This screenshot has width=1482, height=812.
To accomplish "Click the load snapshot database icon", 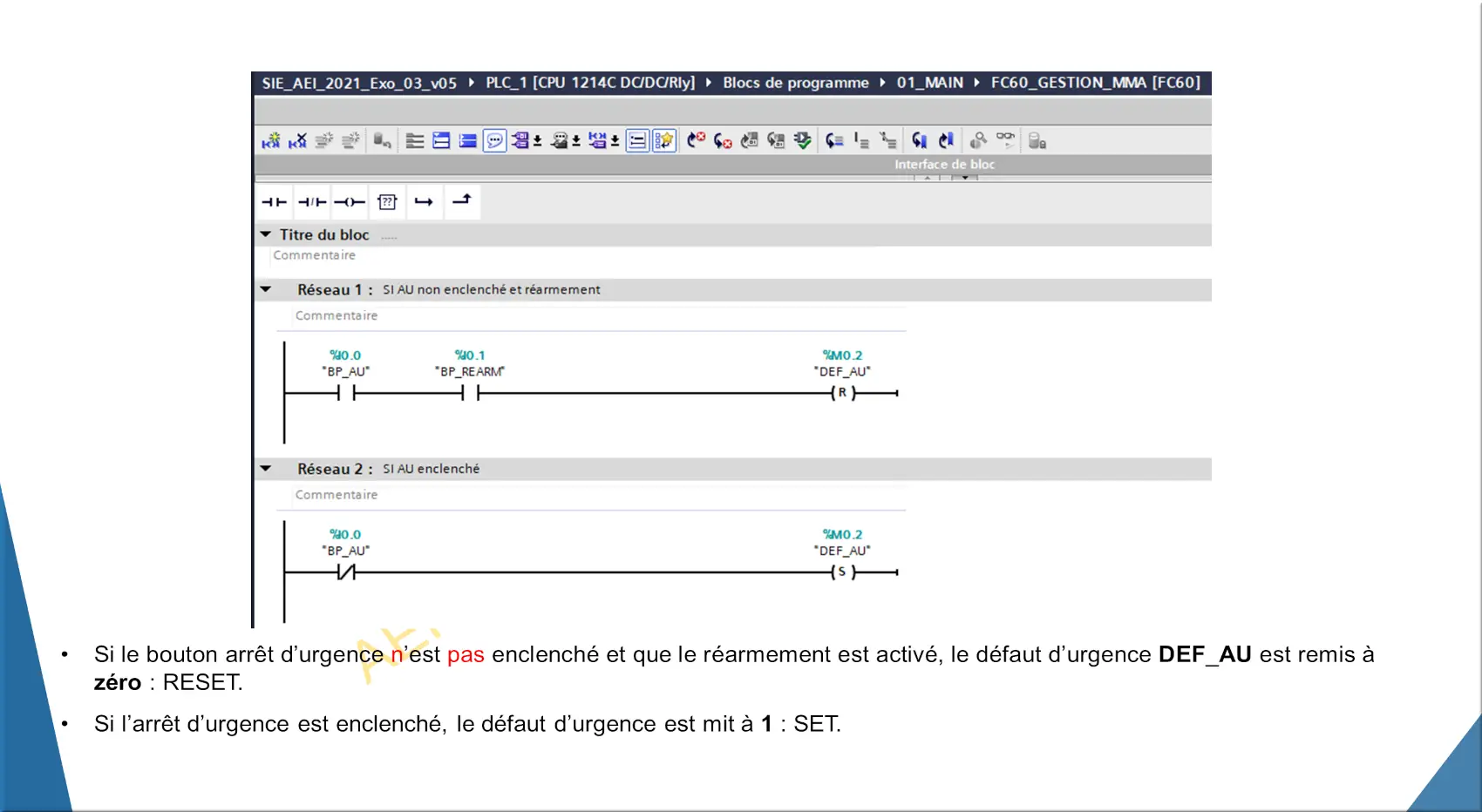I will 1037,140.
